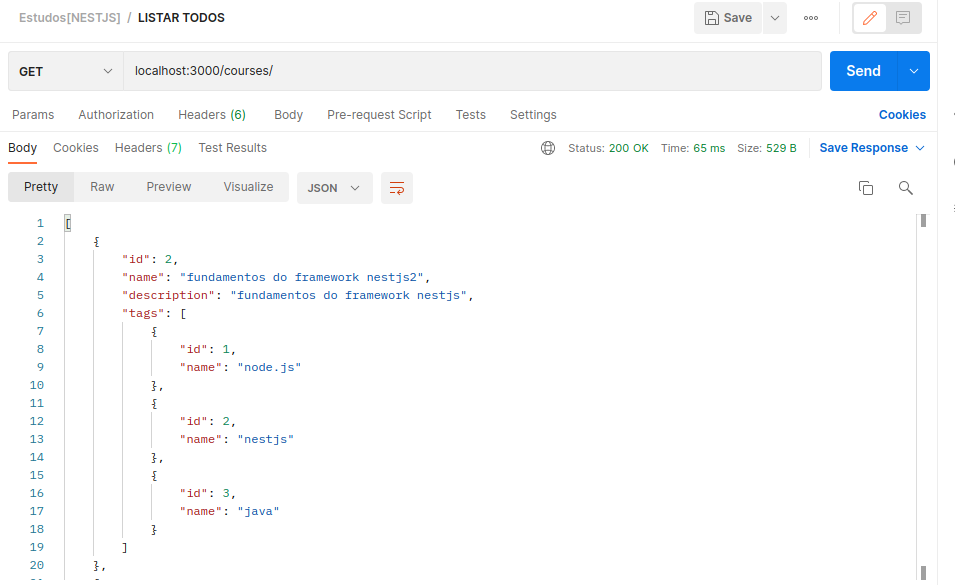This screenshot has height=585, width=955.
Task: Open the request Cookies link
Action: click(x=901, y=114)
